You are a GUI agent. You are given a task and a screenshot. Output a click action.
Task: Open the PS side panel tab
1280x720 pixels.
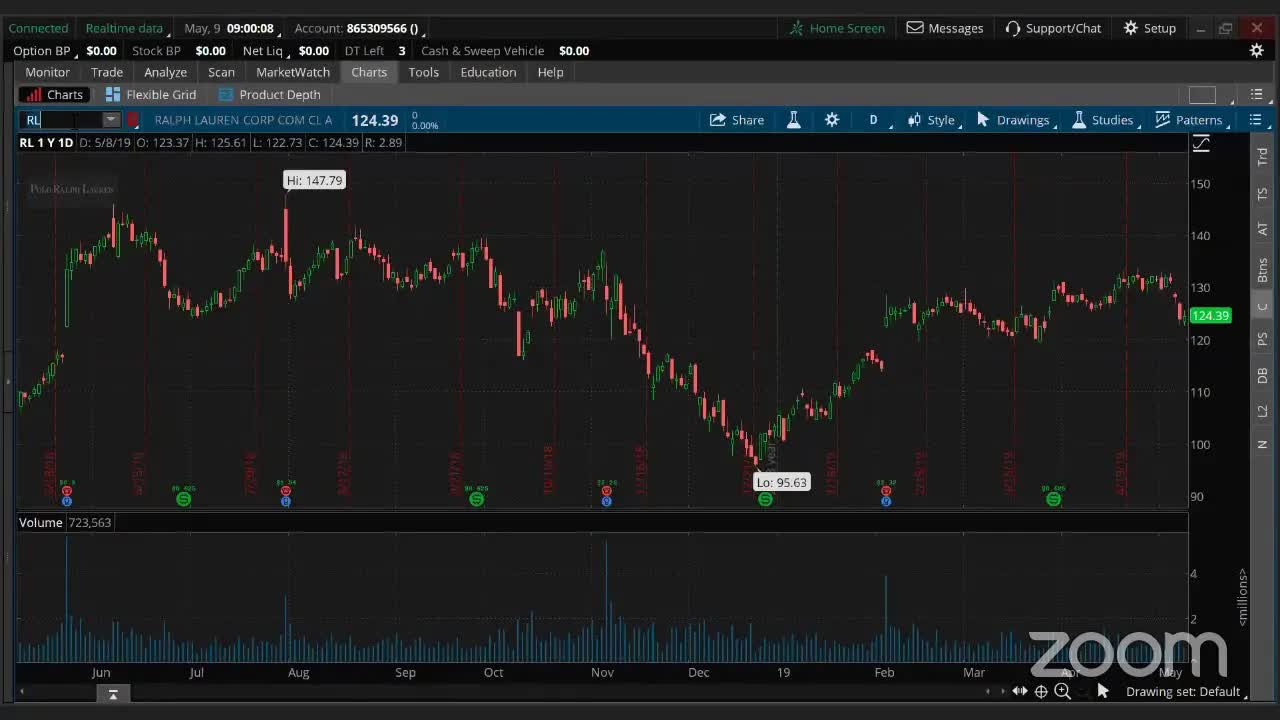pyautogui.click(x=1262, y=339)
